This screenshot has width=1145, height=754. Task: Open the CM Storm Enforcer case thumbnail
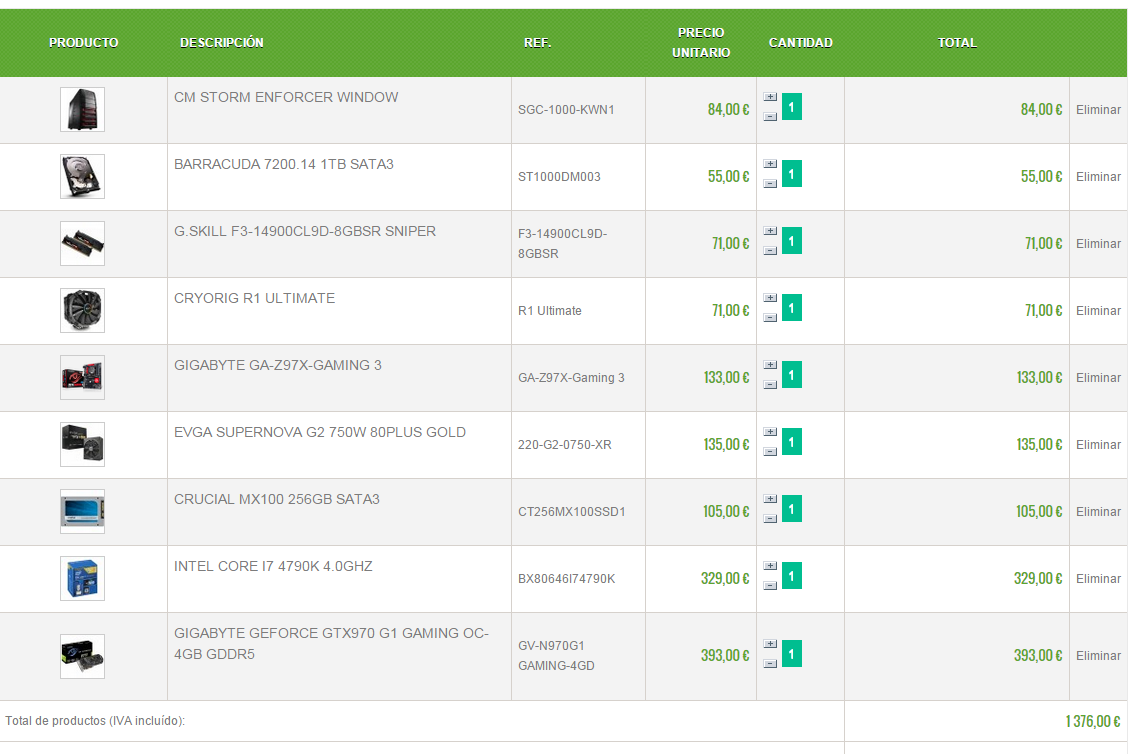tap(83, 109)
